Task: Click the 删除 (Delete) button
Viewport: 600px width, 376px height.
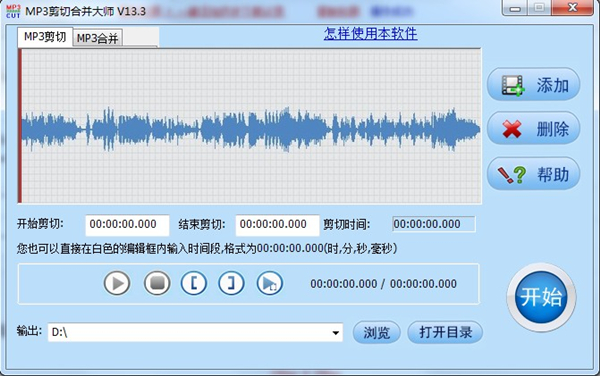Action: coord(533,129)
